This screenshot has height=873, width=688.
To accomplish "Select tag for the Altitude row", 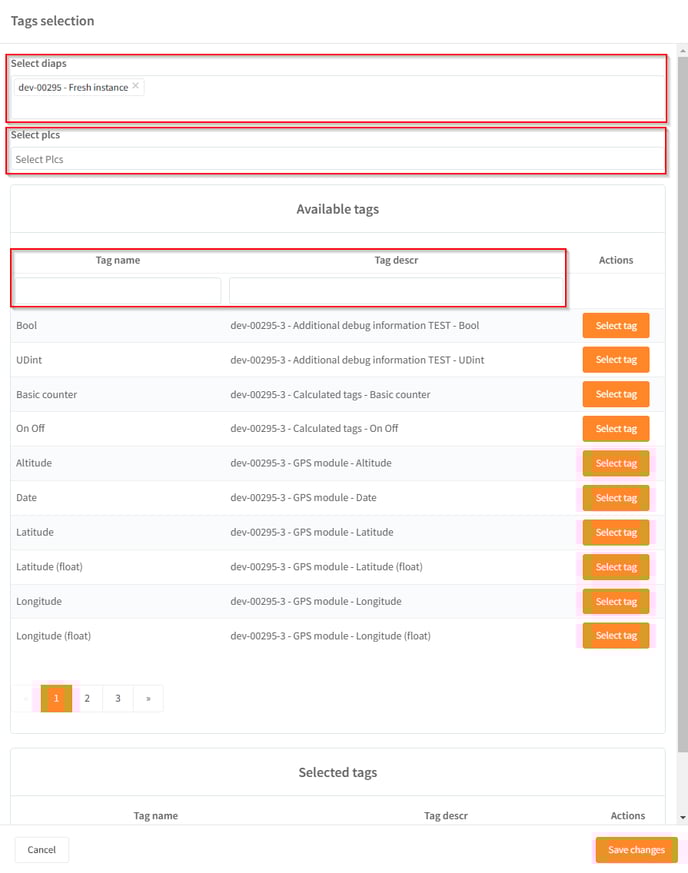I will click(616, 463).
